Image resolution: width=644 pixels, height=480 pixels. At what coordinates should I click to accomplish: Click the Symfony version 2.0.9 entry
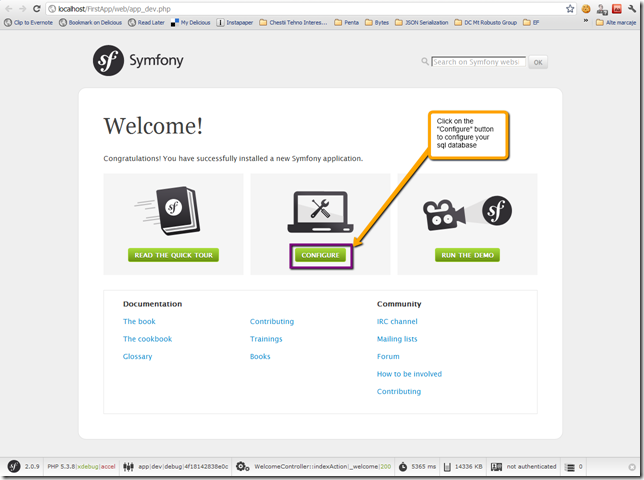coord(32,466)
